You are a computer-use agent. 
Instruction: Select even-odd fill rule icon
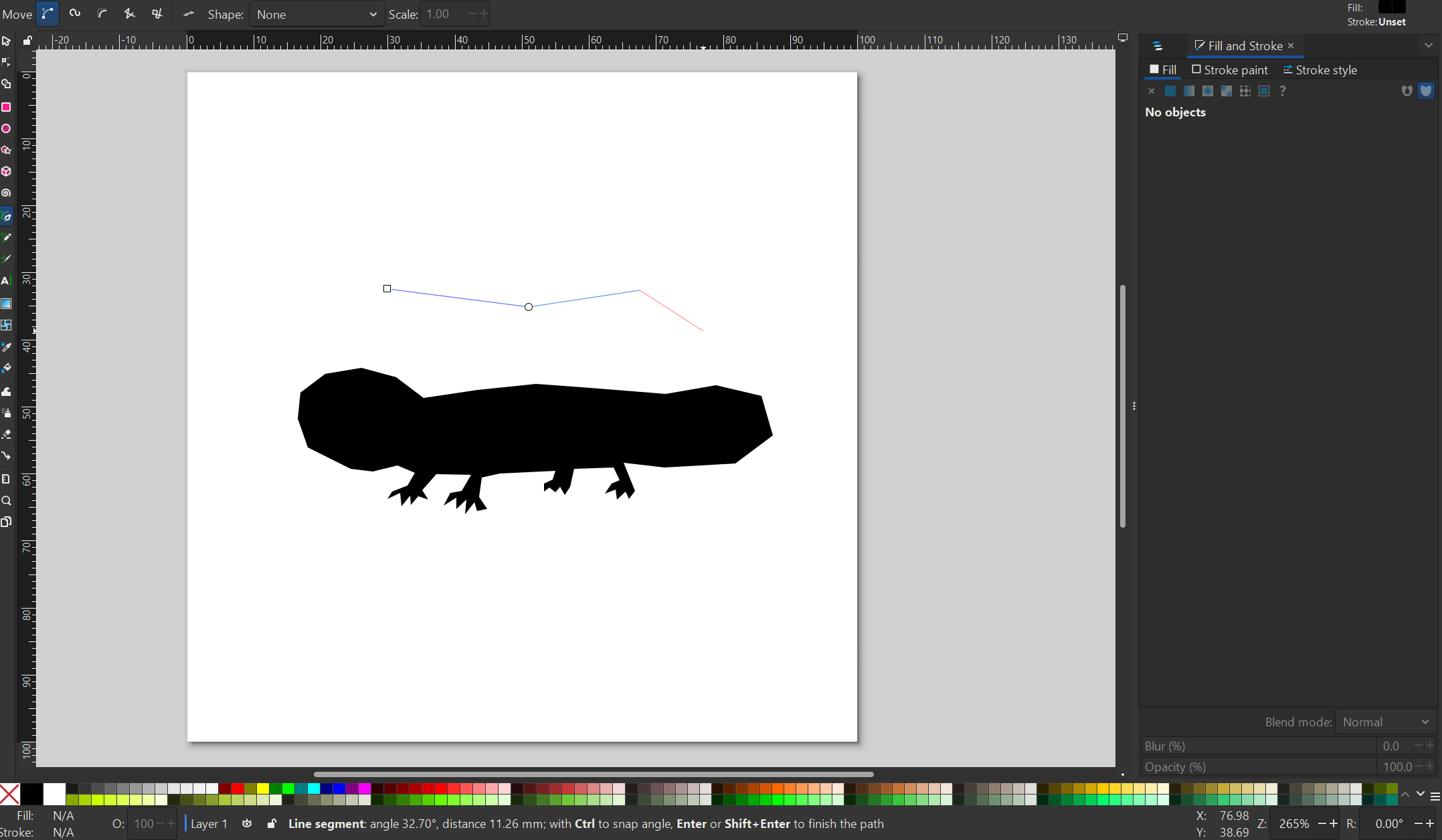point(1407,91)
